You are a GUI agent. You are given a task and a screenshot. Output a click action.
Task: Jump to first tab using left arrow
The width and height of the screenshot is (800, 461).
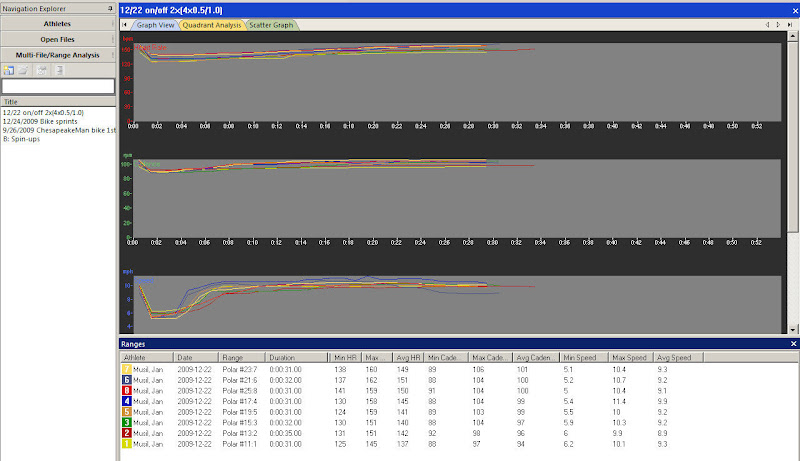124,22
